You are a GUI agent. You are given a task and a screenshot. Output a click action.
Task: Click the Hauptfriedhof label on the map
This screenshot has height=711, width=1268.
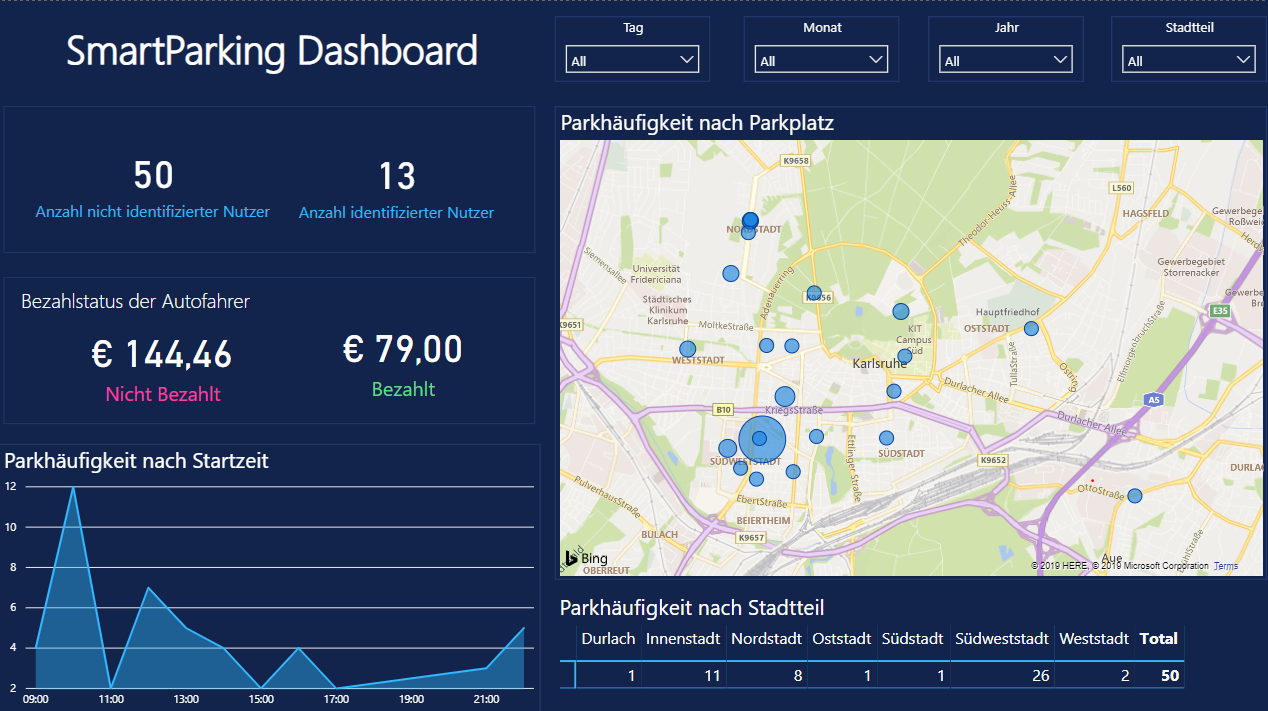click(1006, 312)
